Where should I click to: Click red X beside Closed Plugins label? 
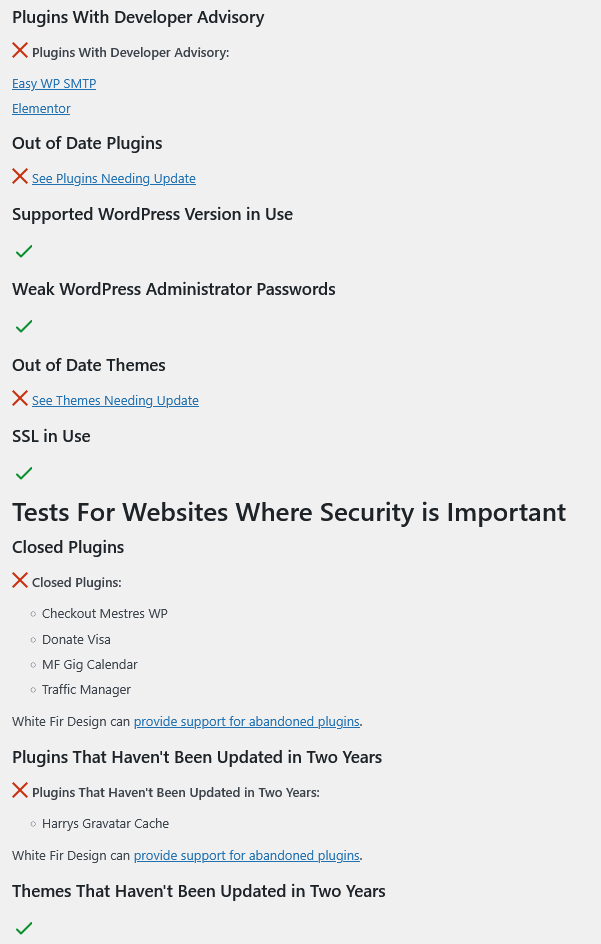click(20, 580)
